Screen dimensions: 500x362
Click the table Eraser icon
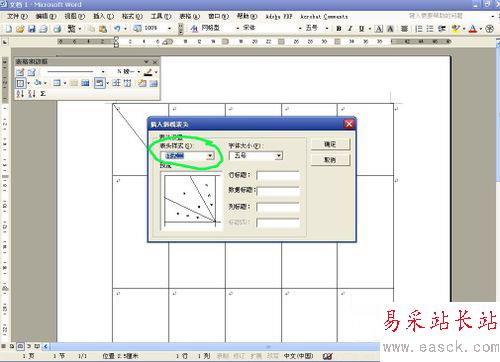click(32, 72)
